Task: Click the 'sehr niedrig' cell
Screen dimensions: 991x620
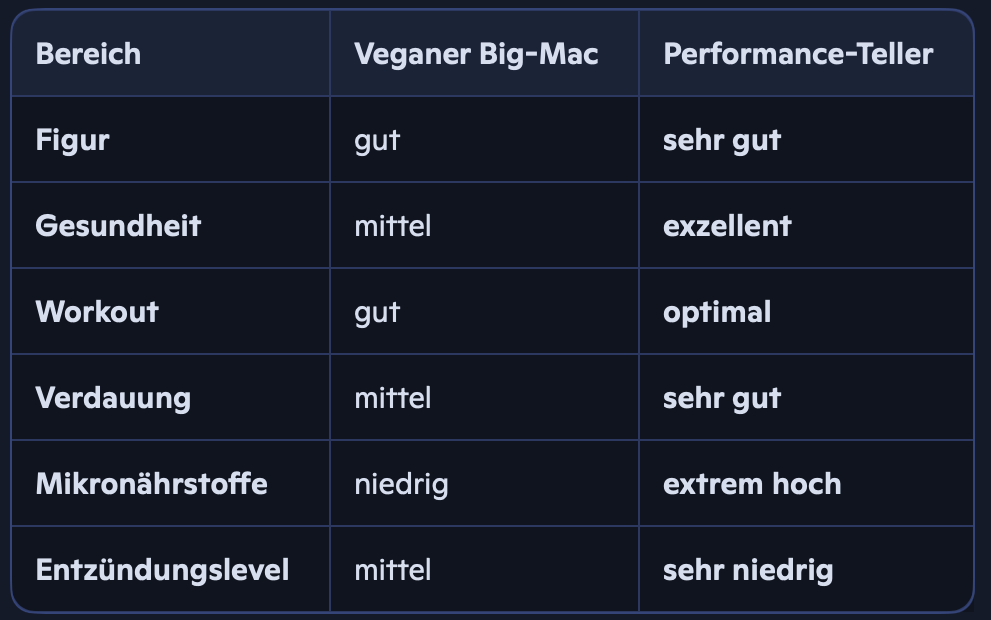Action: (x=748, y=570)
